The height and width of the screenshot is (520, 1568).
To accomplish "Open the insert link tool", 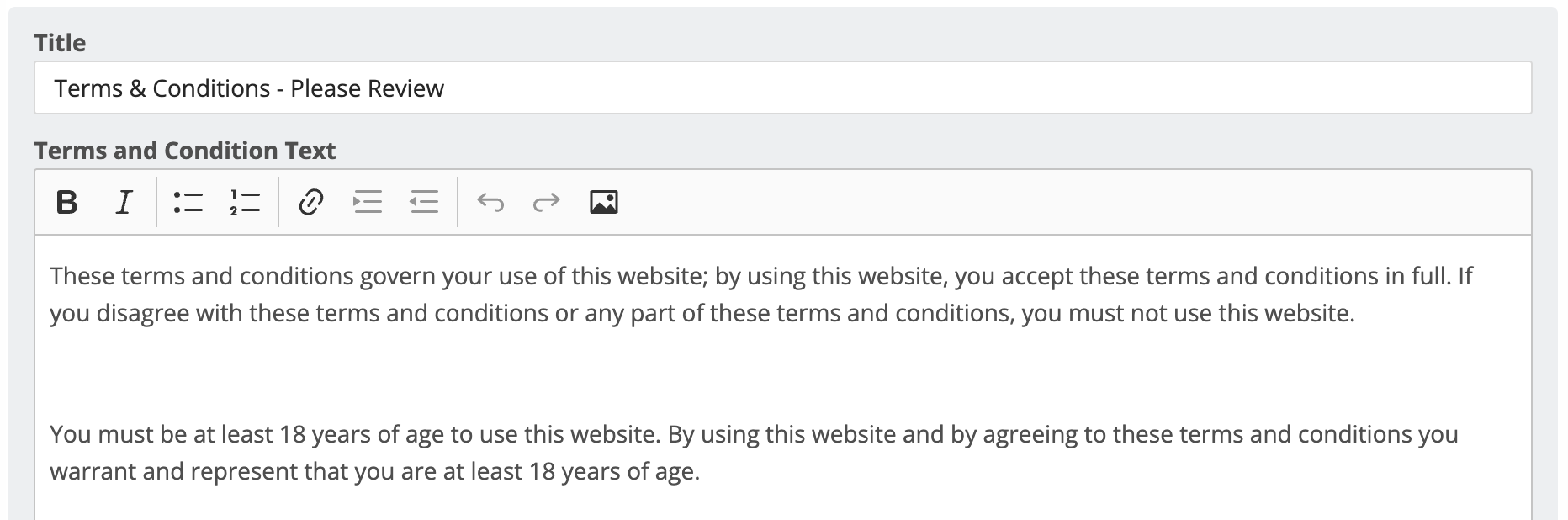I will tap(311, 202).
